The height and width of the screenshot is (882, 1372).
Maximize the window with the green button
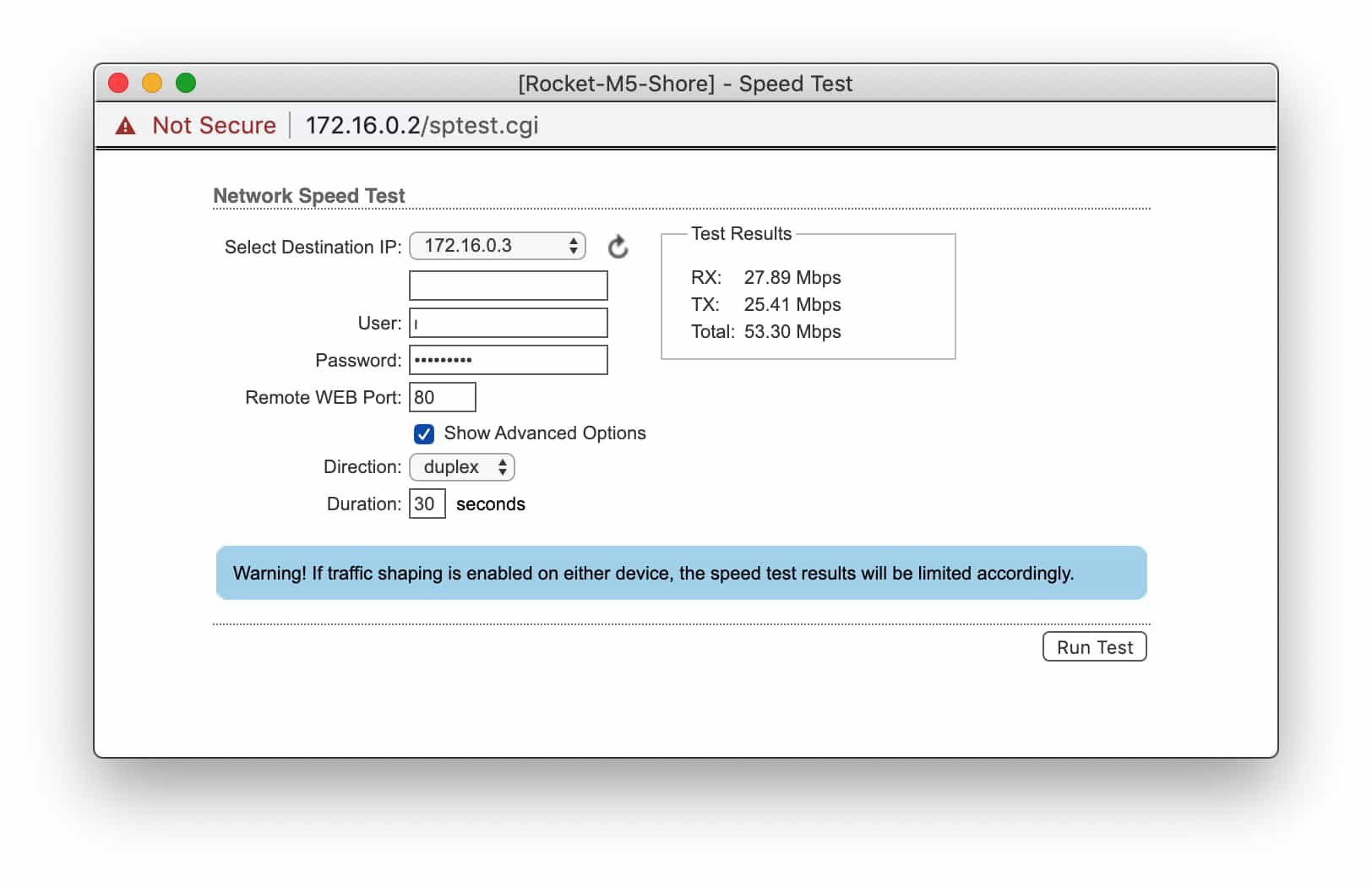pyautogui.click(x=186, y=83)
